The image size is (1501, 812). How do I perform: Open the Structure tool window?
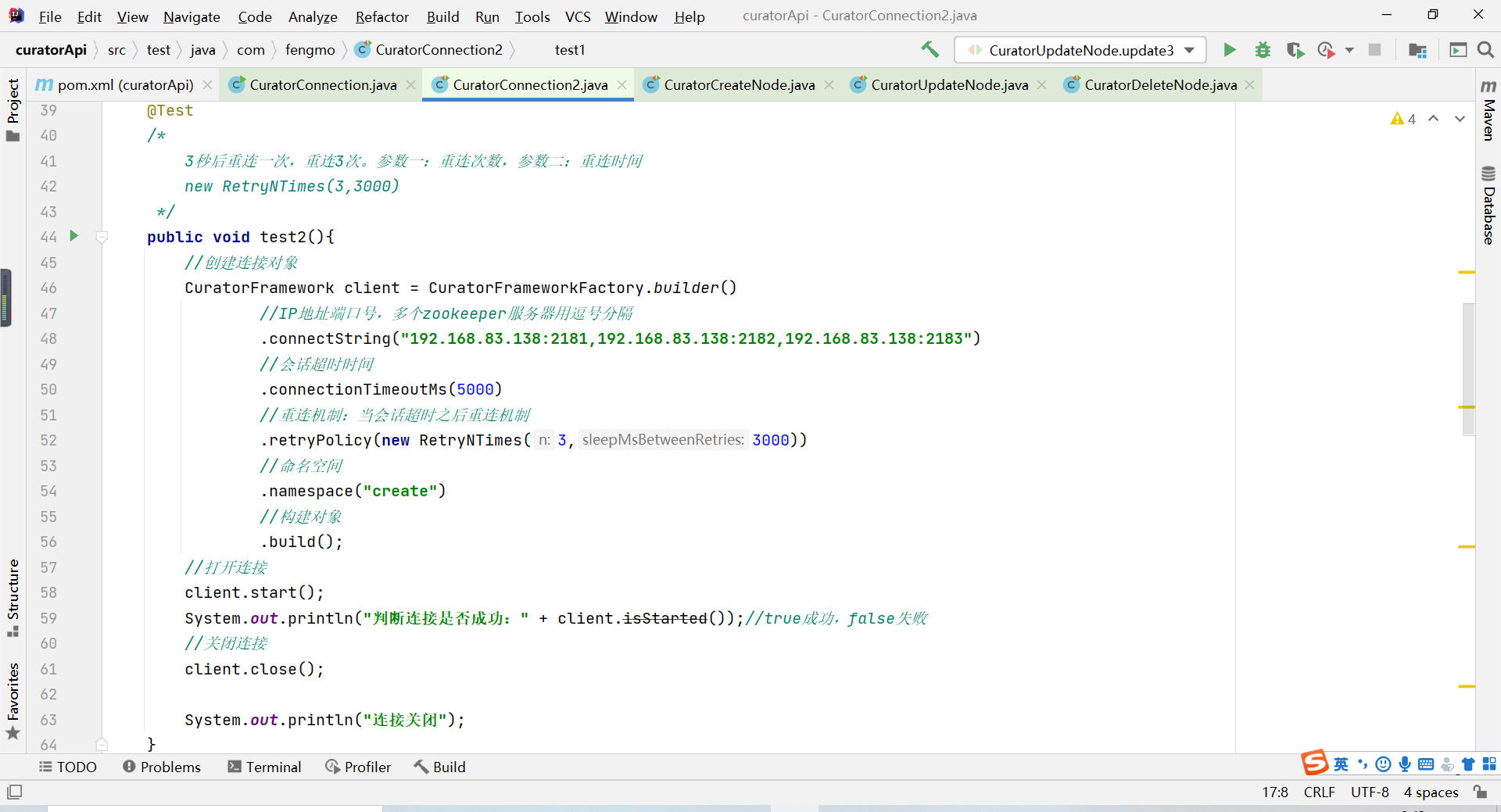(13, 598)
